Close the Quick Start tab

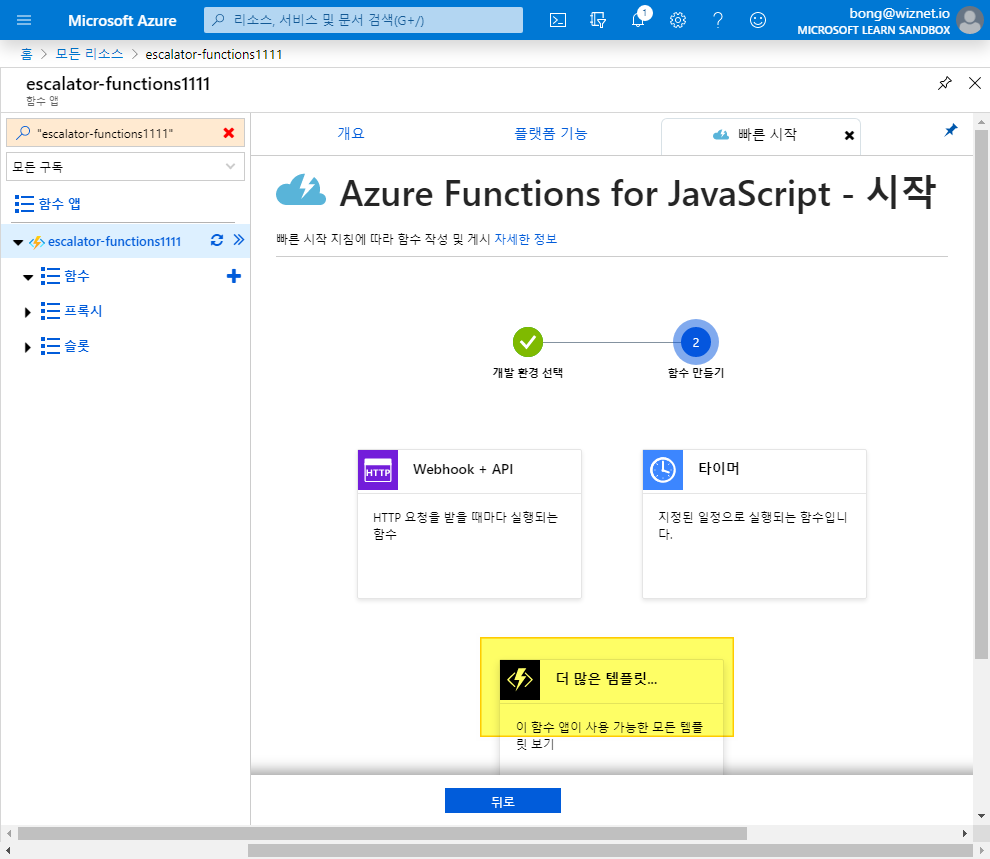(x=849, y=136)
